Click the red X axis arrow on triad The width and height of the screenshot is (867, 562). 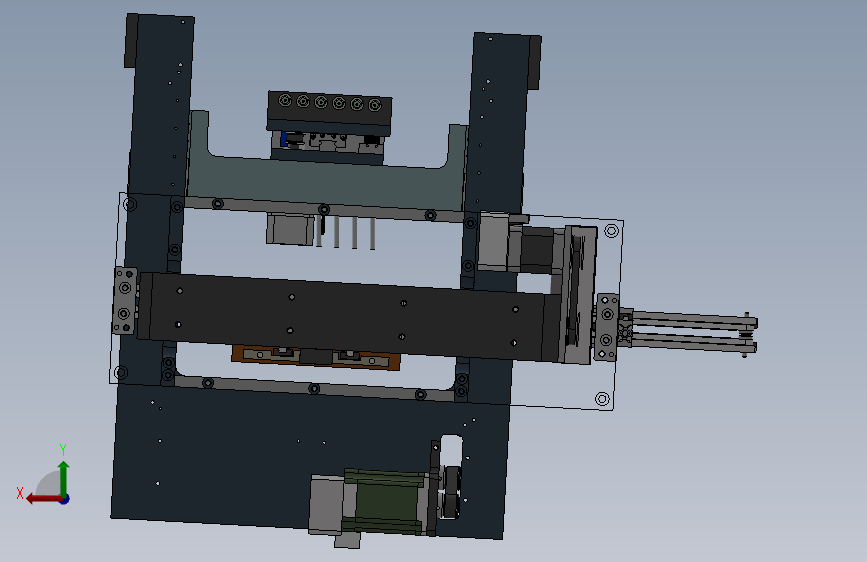click(43, 499)
